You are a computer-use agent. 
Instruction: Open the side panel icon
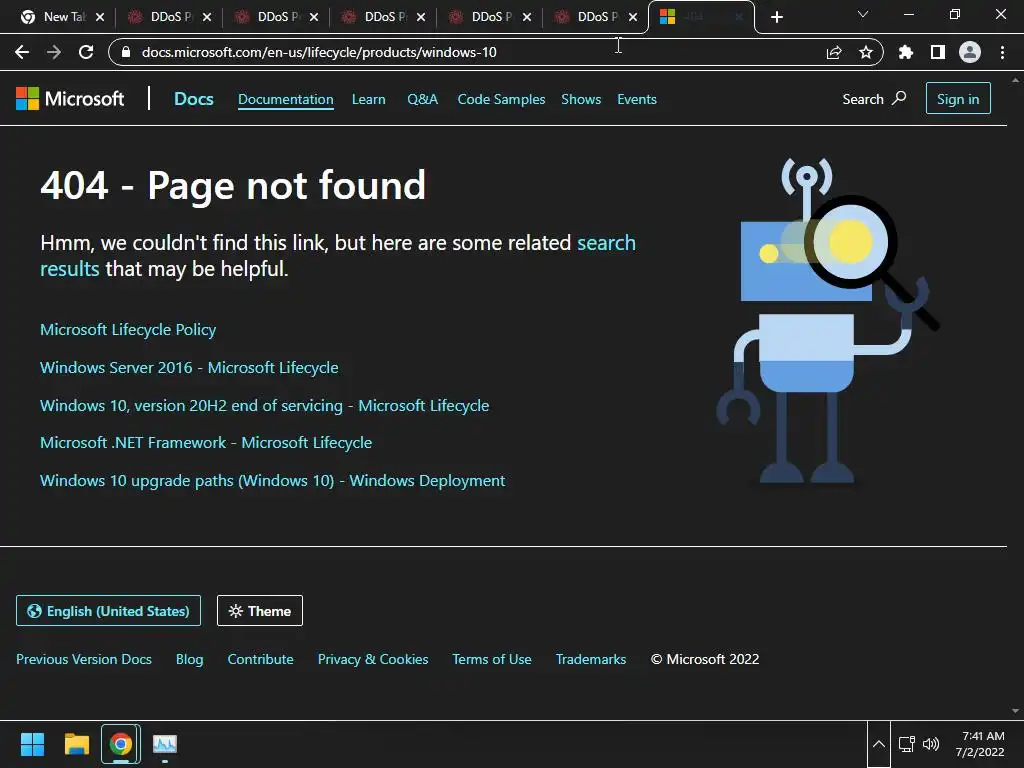(x=938, y=52)
